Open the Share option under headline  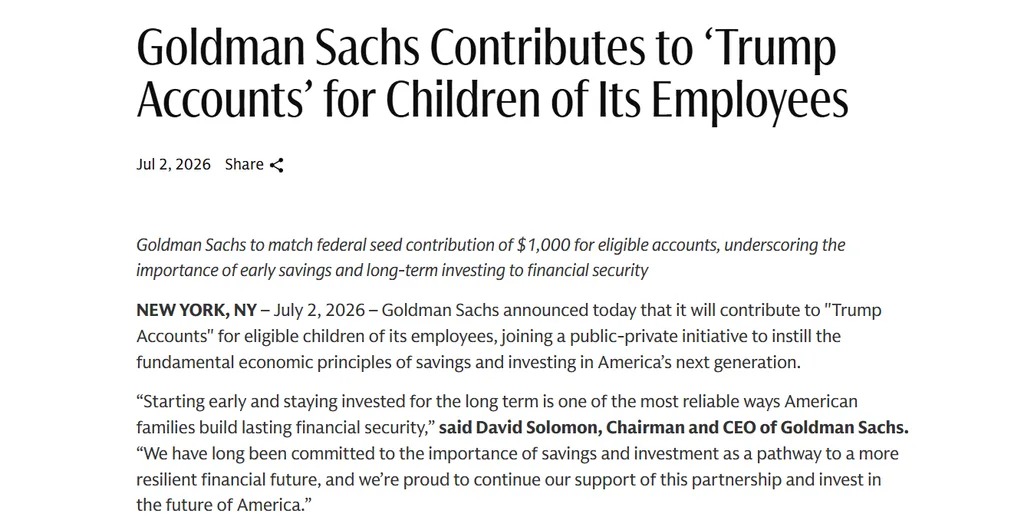pos(254,165)
